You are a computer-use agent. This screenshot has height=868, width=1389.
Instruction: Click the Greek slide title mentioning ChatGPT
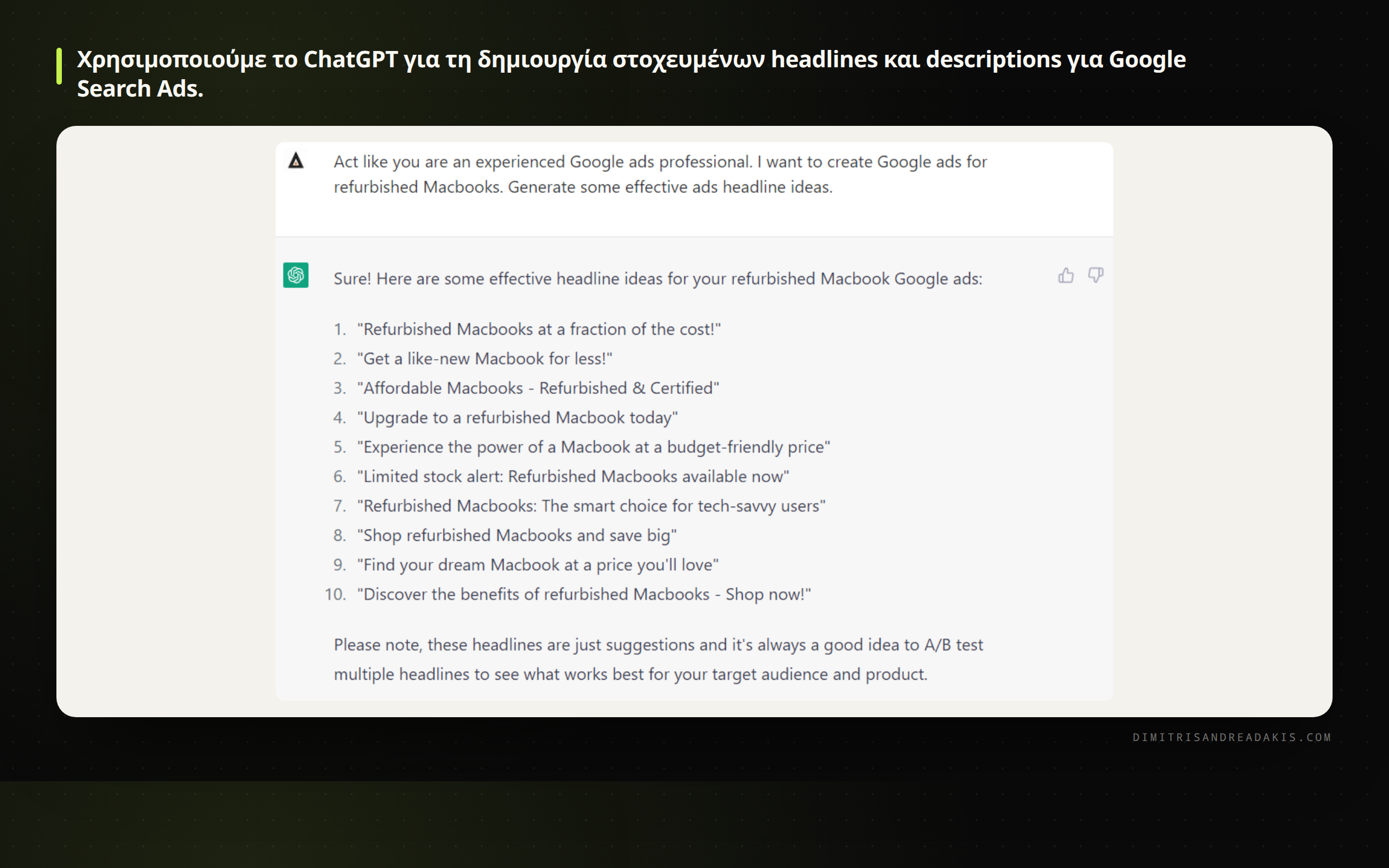point(632,73)
